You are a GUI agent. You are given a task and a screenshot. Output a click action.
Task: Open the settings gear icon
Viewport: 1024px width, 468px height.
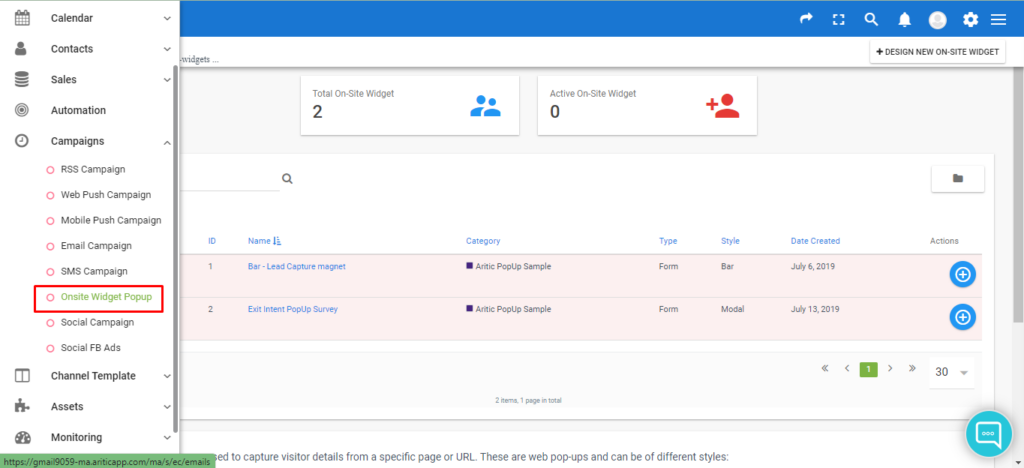970,20
